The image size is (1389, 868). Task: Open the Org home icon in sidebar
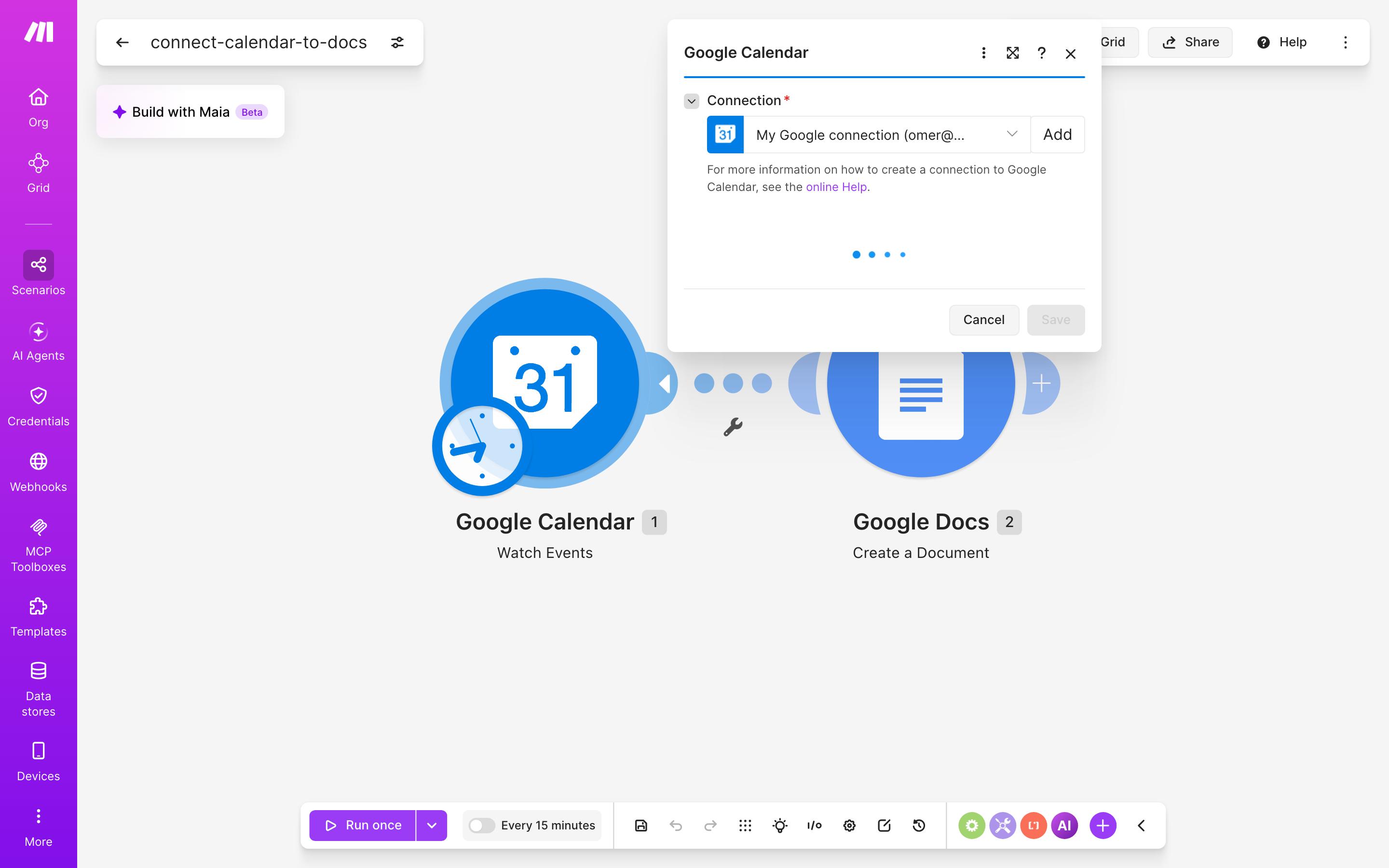[39, 108]
